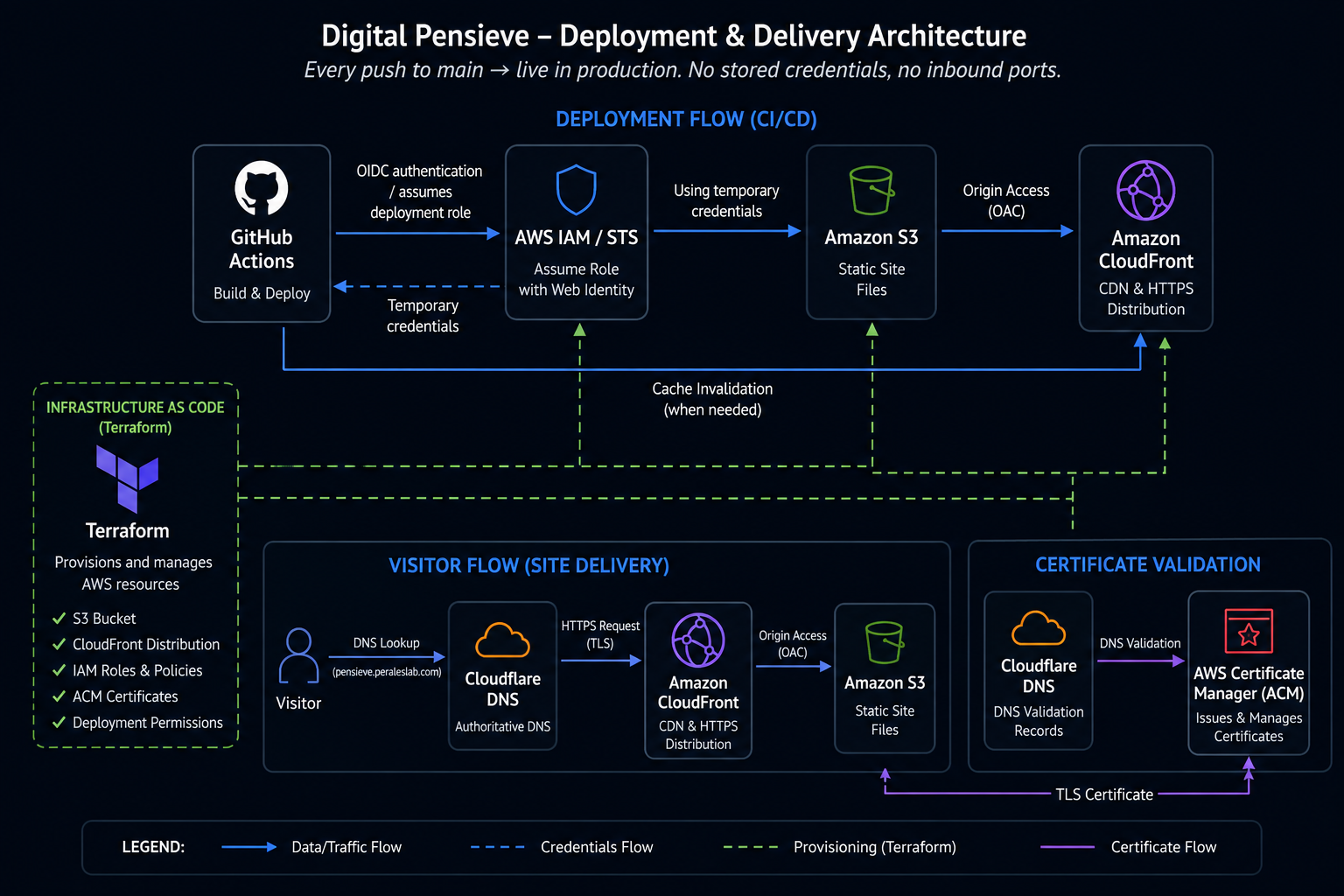Click the 'Deployment Permissions' list item

[x=148, y=723]
